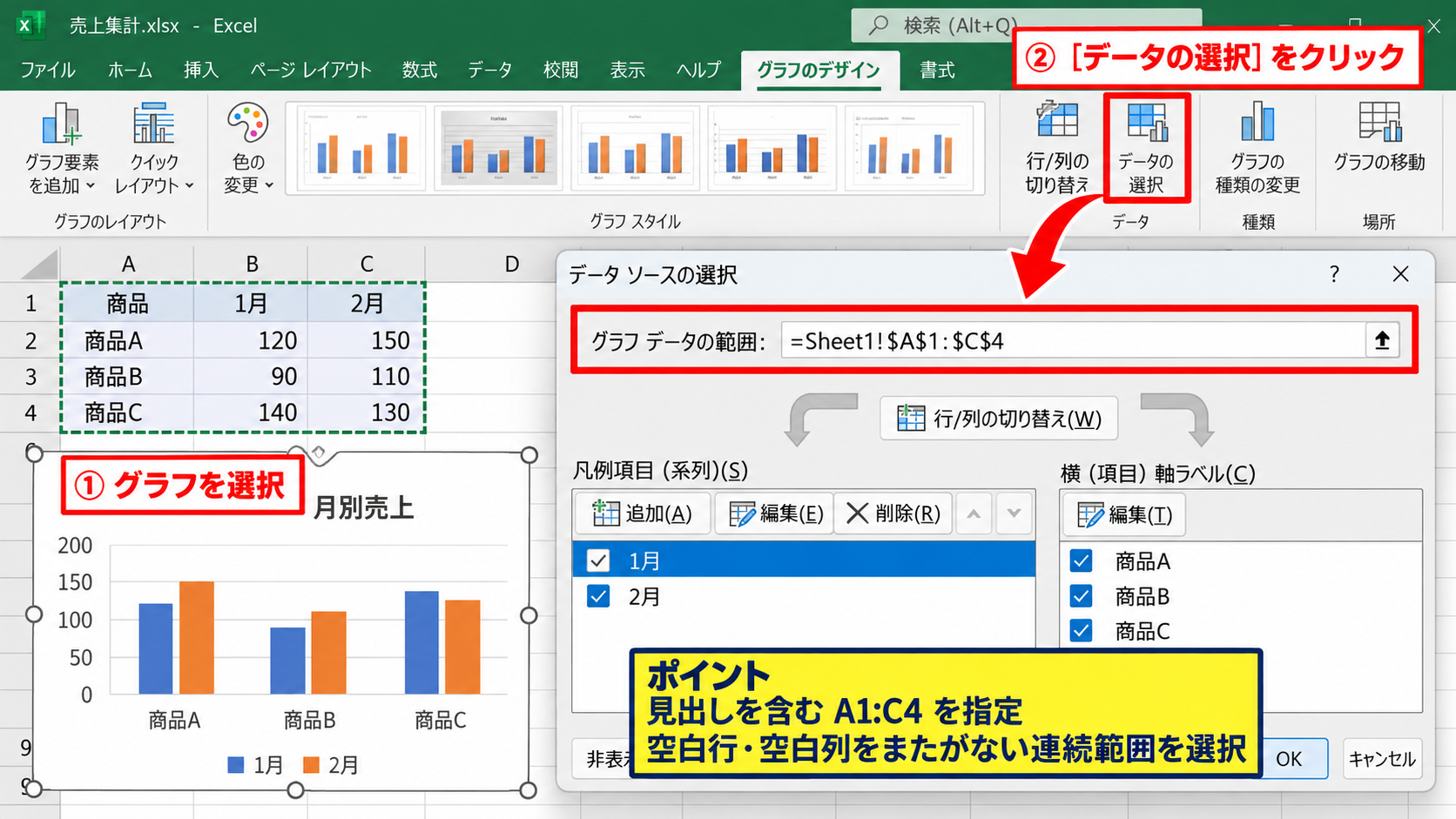Click the range collapse arrow button
Viewport: 1456px width, 819px height.
click(x=1382, y=340)
